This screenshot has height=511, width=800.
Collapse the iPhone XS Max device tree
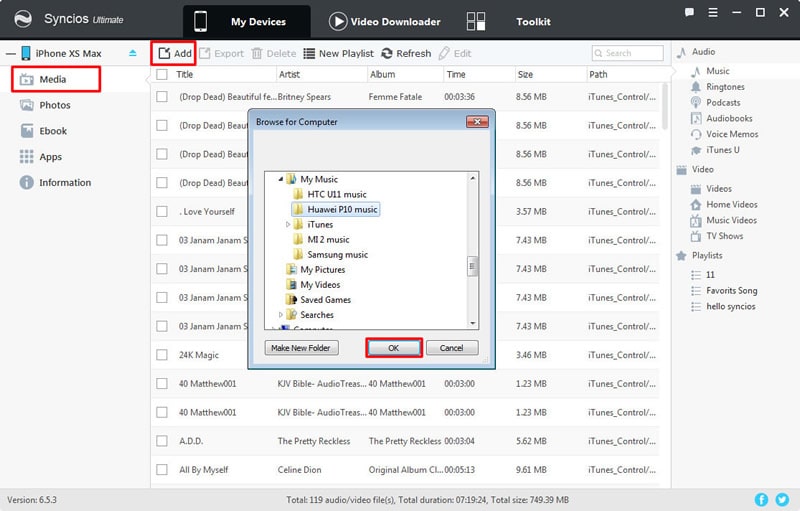coord(11,53)
